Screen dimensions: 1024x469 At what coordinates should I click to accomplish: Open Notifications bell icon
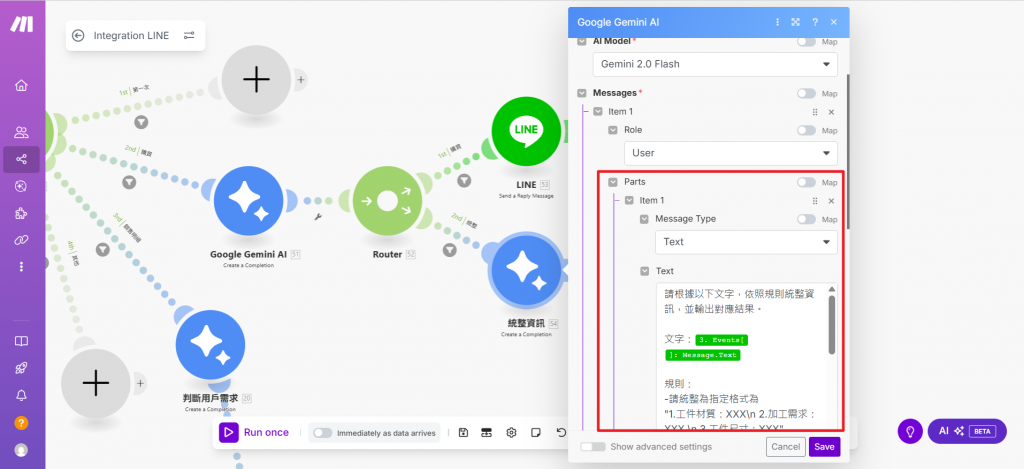coord(21,395)
